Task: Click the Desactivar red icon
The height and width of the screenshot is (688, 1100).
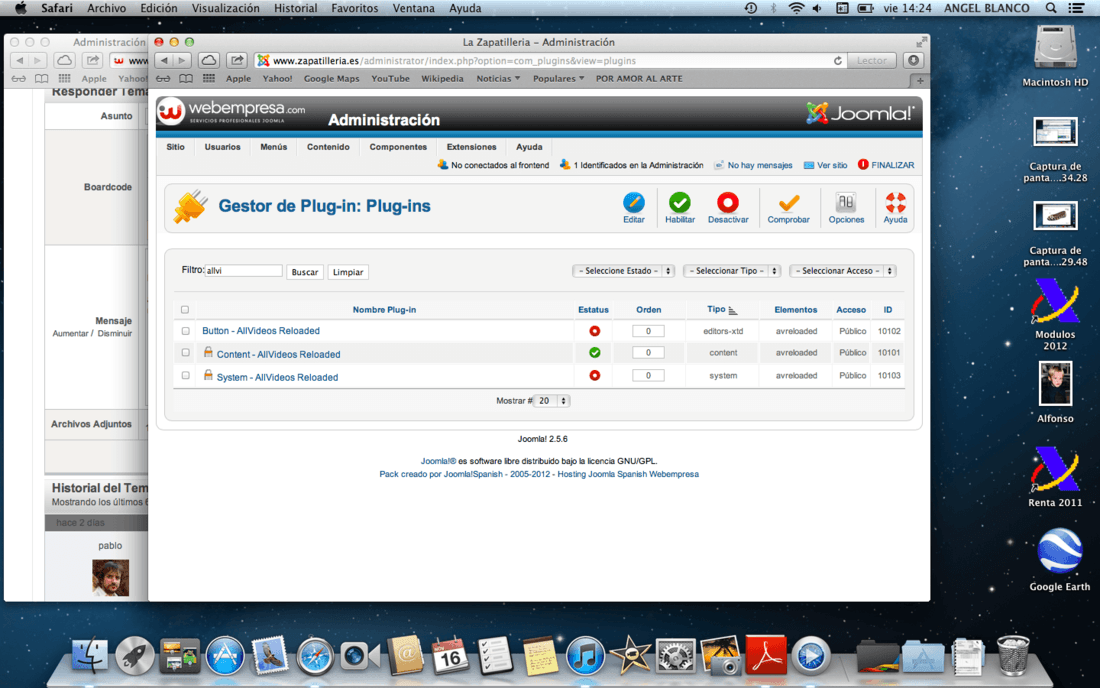Action: (x=727, y=203)
